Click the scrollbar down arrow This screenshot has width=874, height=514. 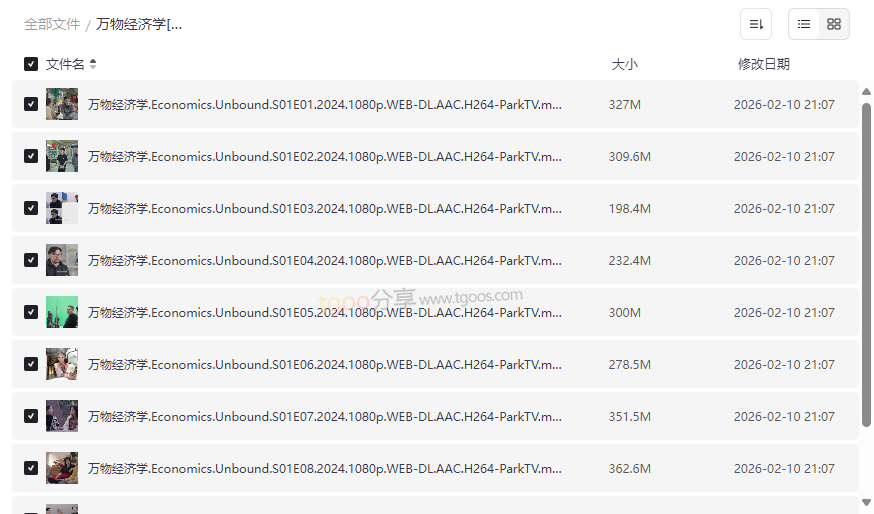[x=866, y=503]
